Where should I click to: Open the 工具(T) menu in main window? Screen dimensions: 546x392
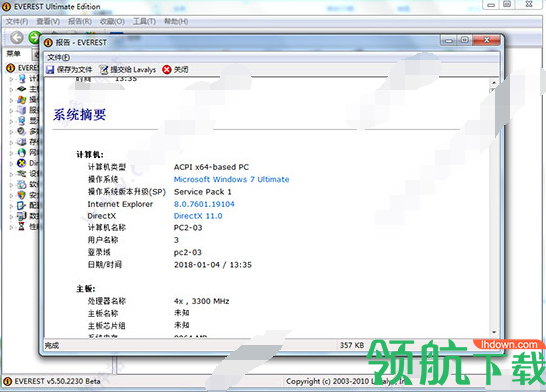[144, 22]
